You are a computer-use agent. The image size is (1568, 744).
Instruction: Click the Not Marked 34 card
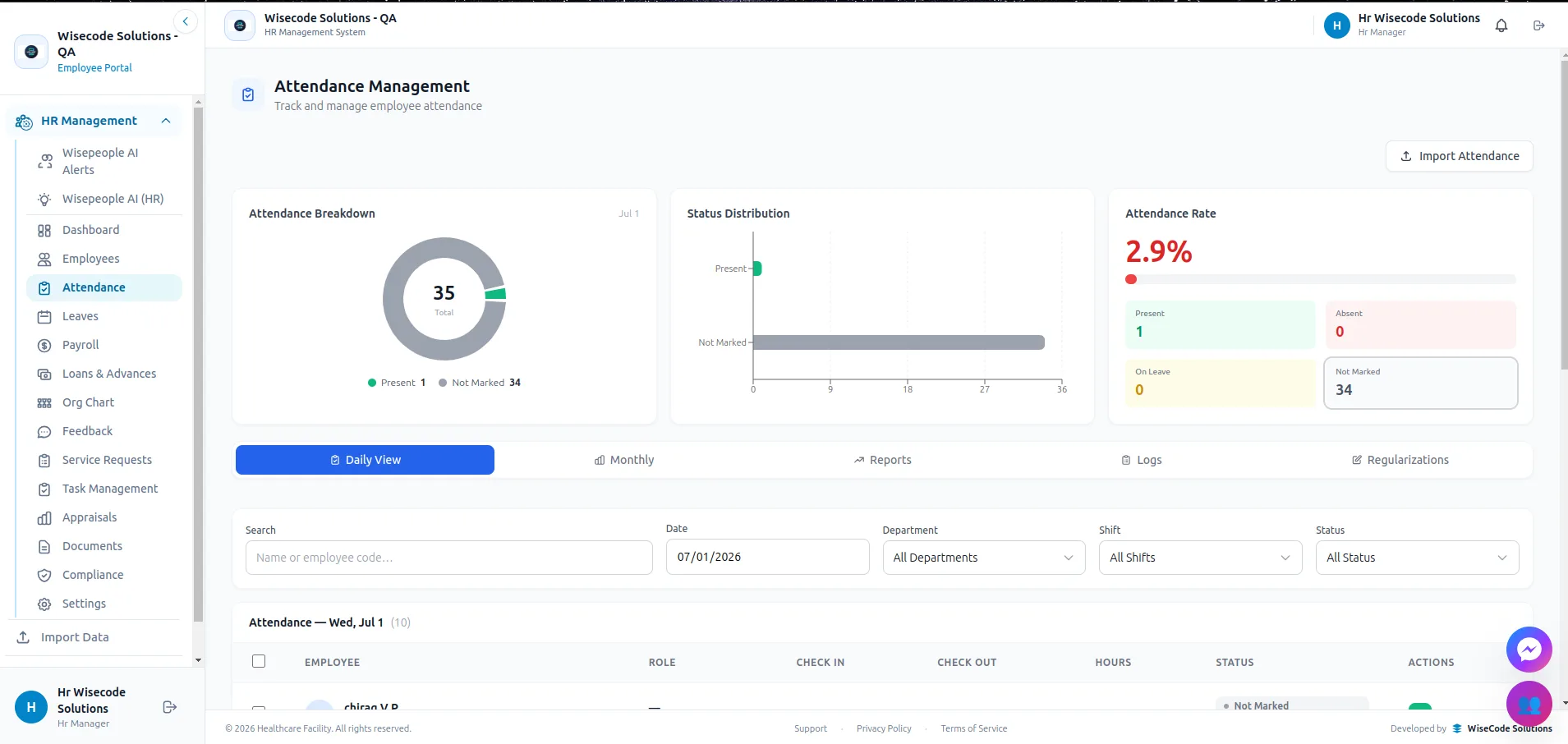(1421, 383)
